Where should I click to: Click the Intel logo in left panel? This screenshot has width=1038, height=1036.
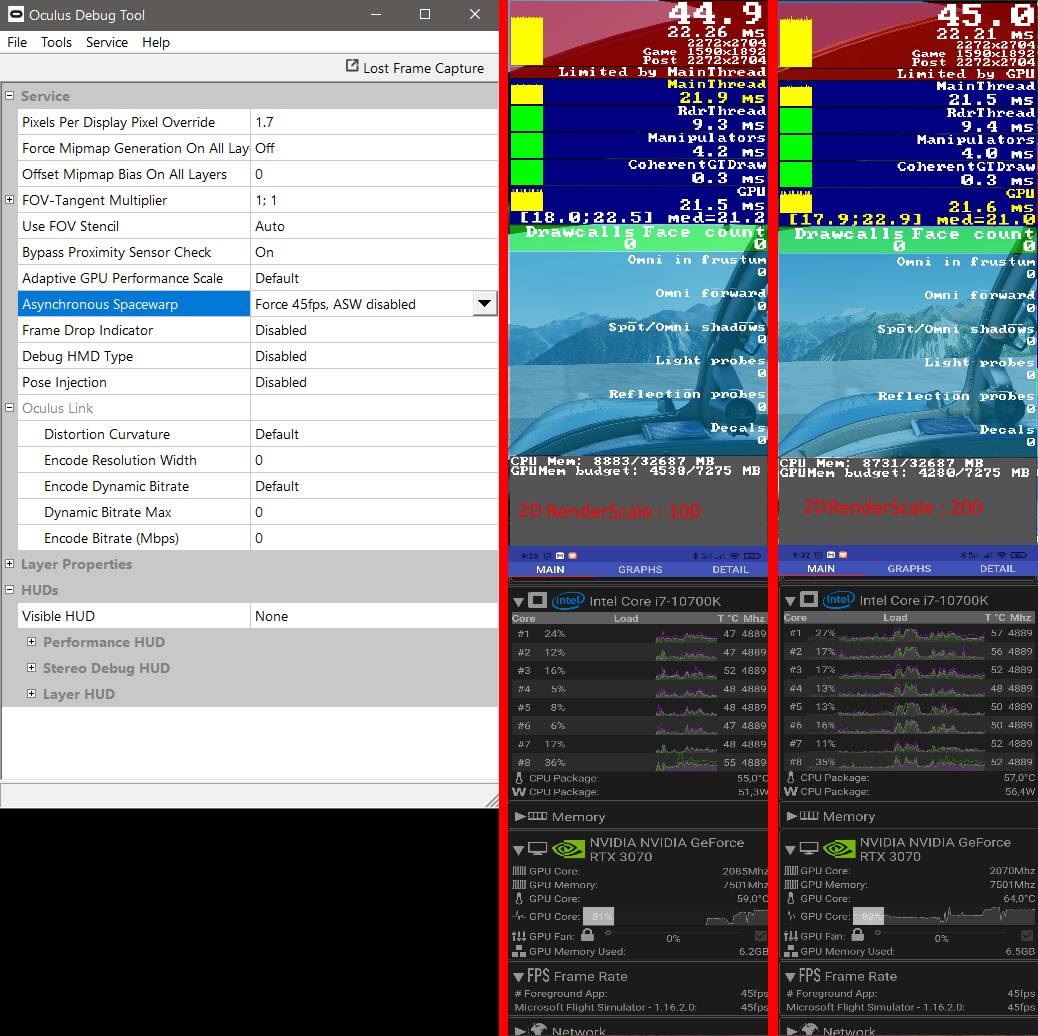tap(568, 600)
